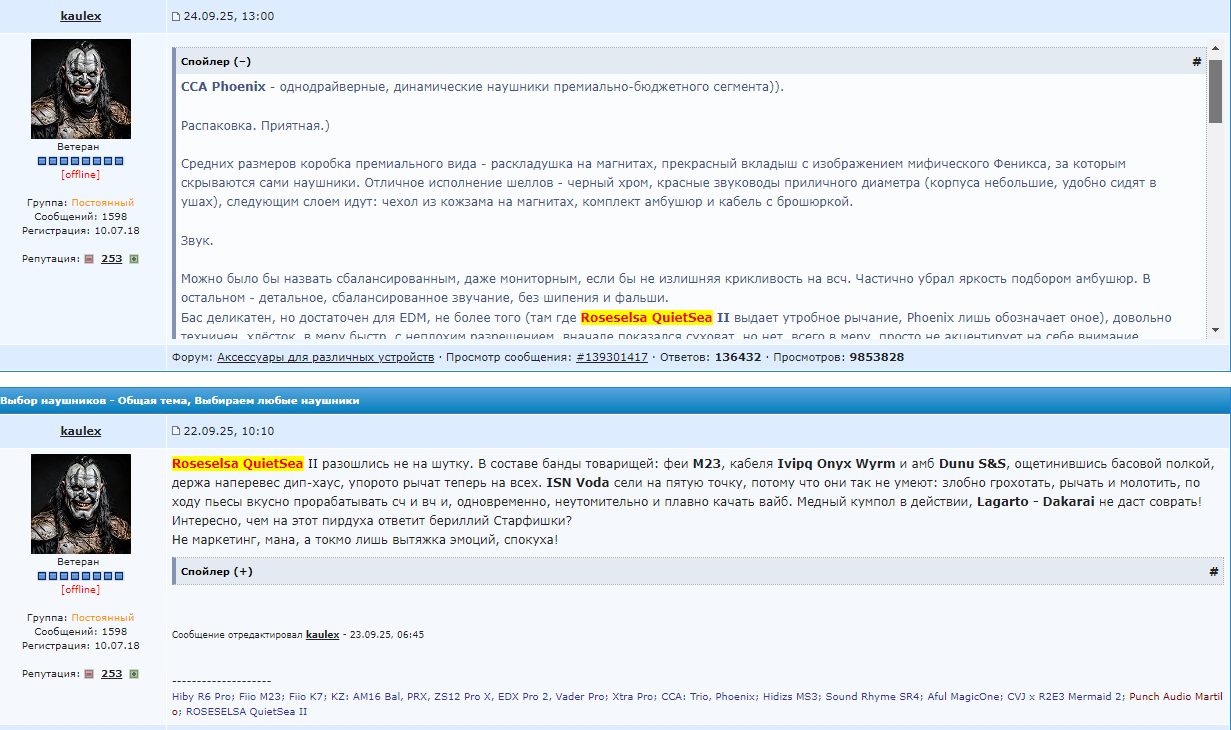Click edit timestamp 23.09.25, 06:45
The image size is (1231, 730).
click(385, 635)
